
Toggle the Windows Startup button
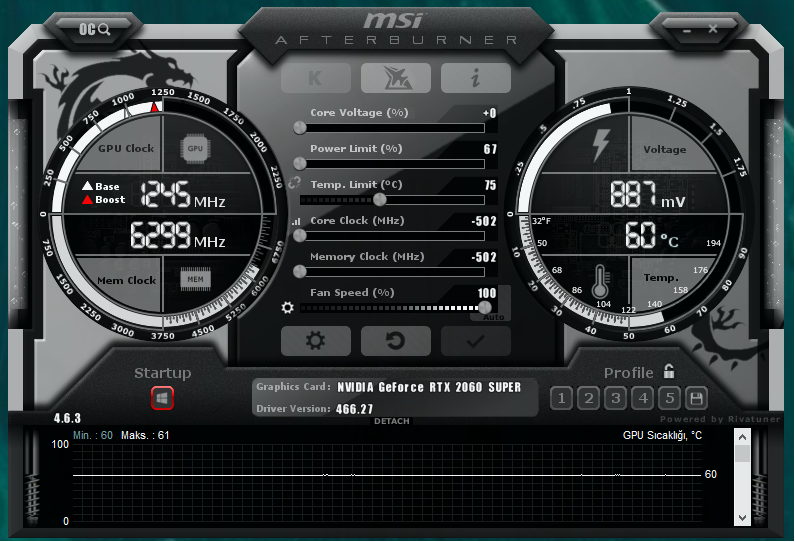pyautogui.click(x=162, y=398)
